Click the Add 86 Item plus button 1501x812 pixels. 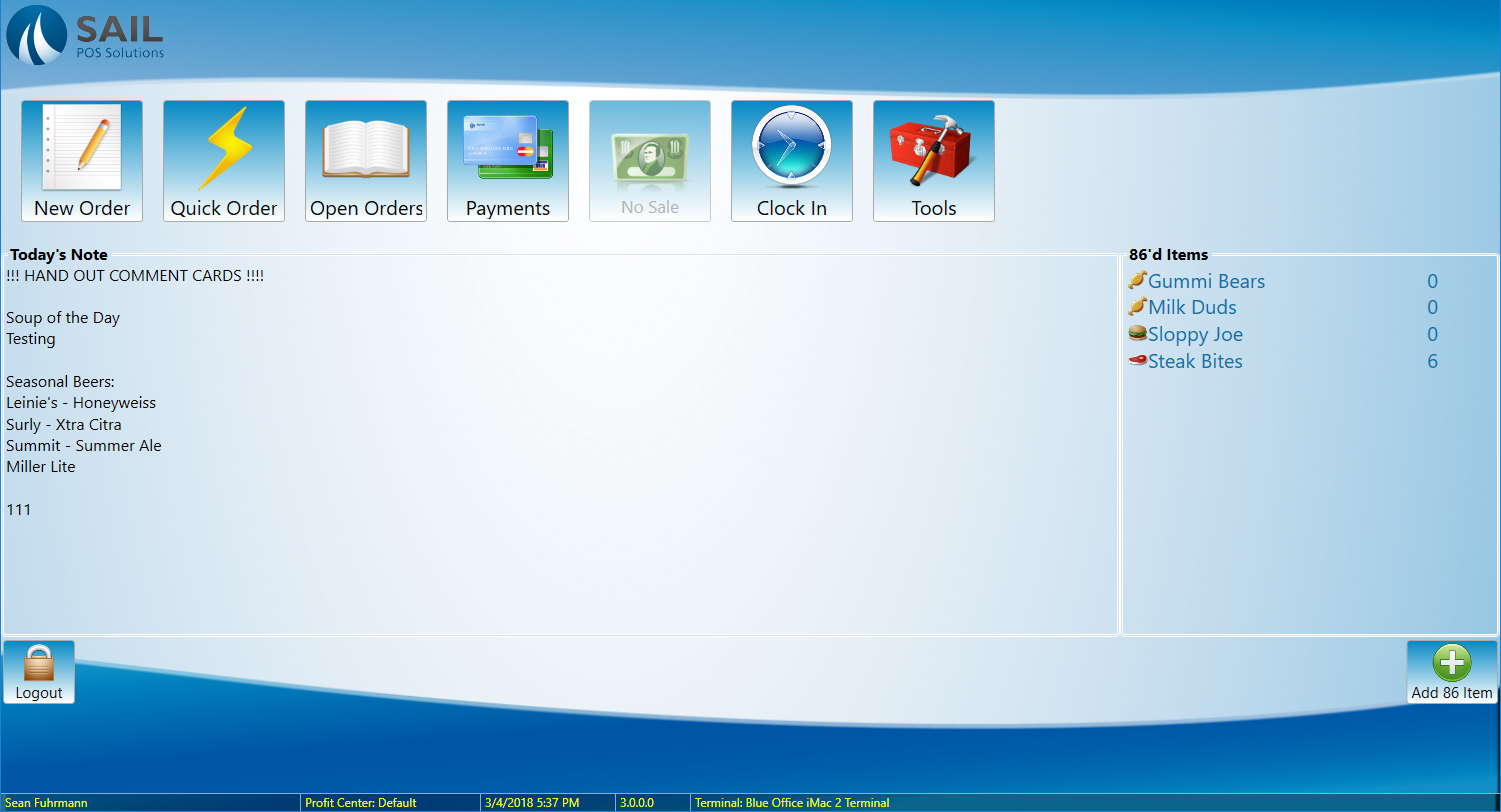pos(1451,672)
